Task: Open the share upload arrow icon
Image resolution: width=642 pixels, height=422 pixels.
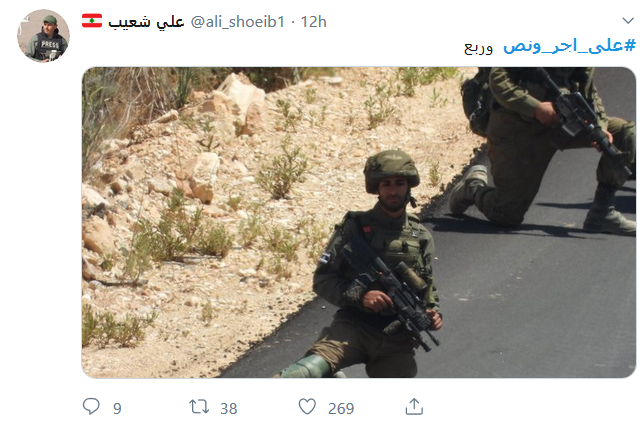Action: click(x=414, y=406)
